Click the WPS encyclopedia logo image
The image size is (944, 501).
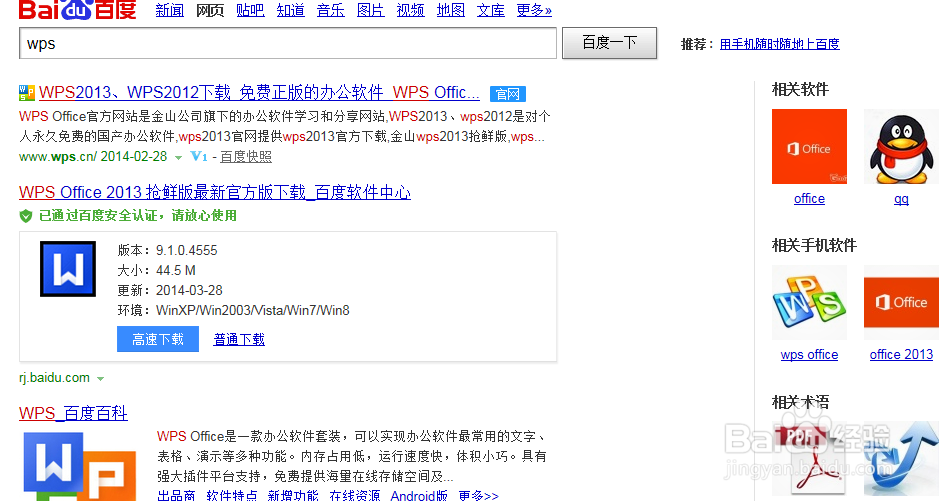click(x=79, y=466)
